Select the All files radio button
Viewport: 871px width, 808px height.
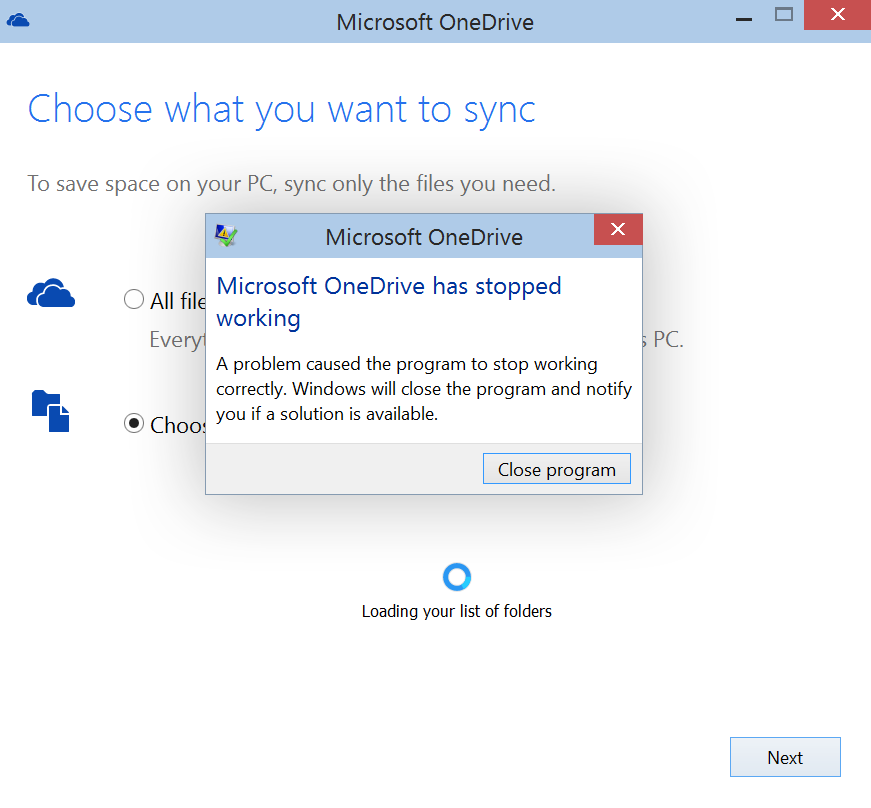[x=134, y=299]
